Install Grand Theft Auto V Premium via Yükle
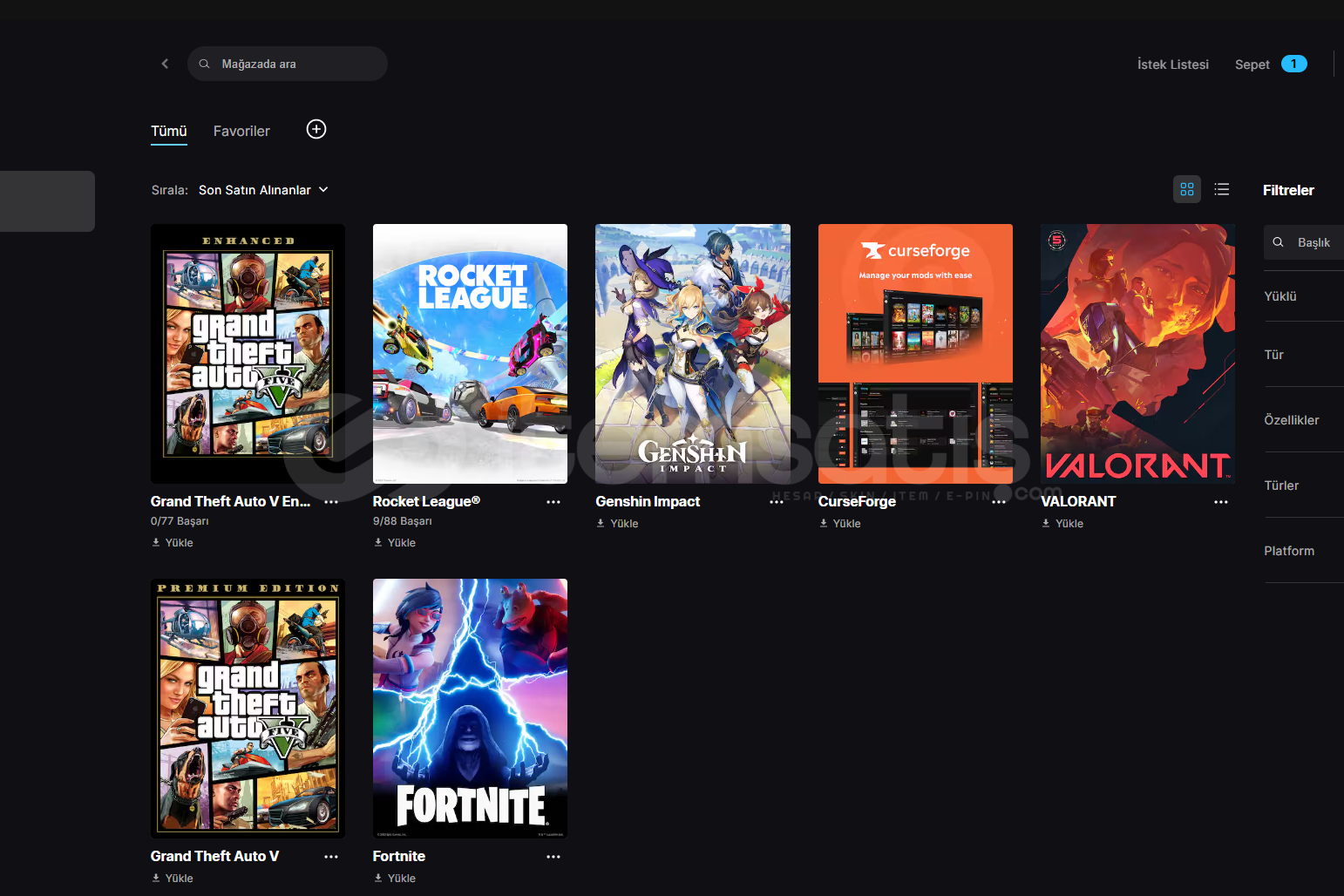Screen dimensions: 1344x896 (x=173, y=878)
